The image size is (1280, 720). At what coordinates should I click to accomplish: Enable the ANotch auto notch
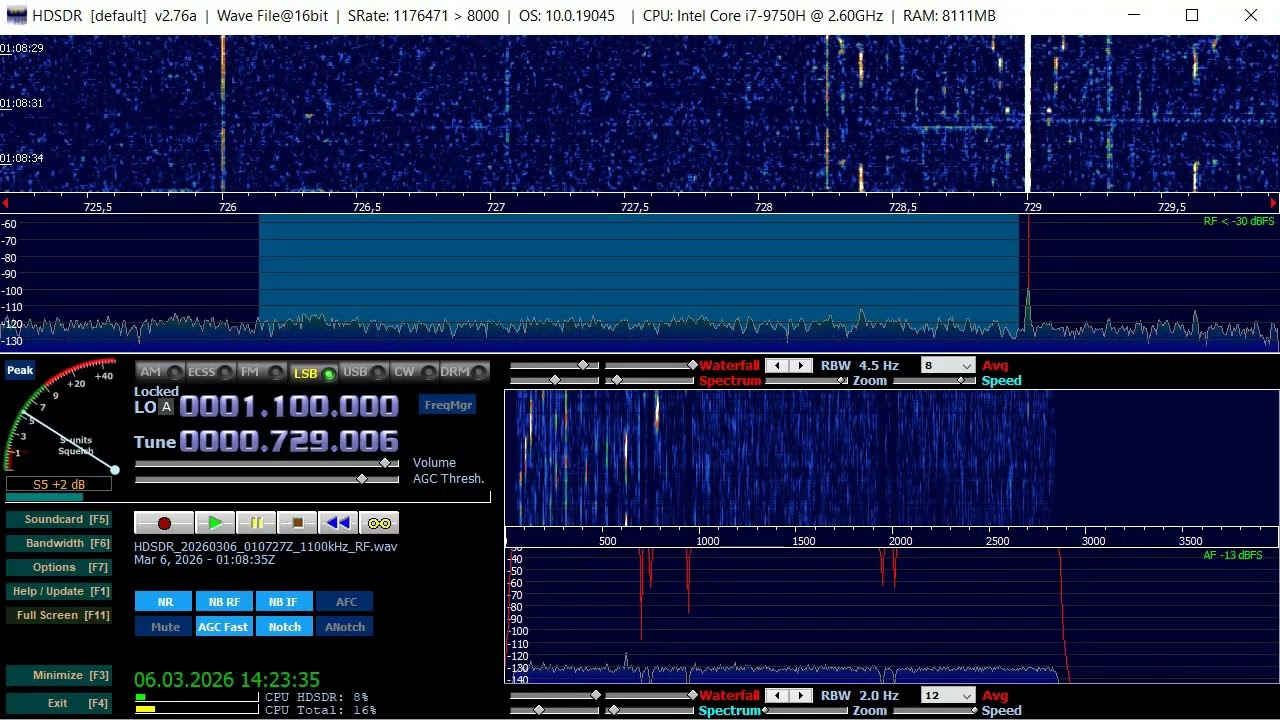(345, 627)
